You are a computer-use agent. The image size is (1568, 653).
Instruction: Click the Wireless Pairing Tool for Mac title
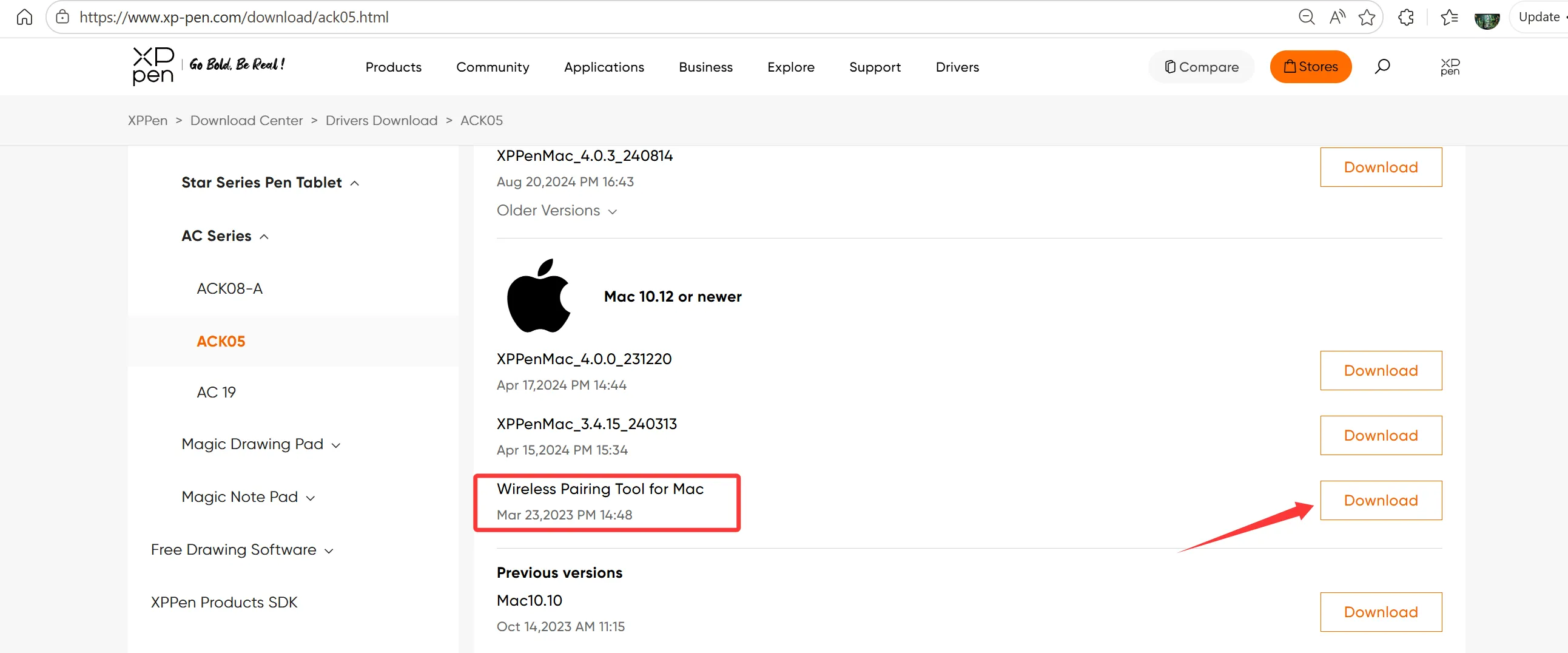pyautogui.click(x=599, y=489)
